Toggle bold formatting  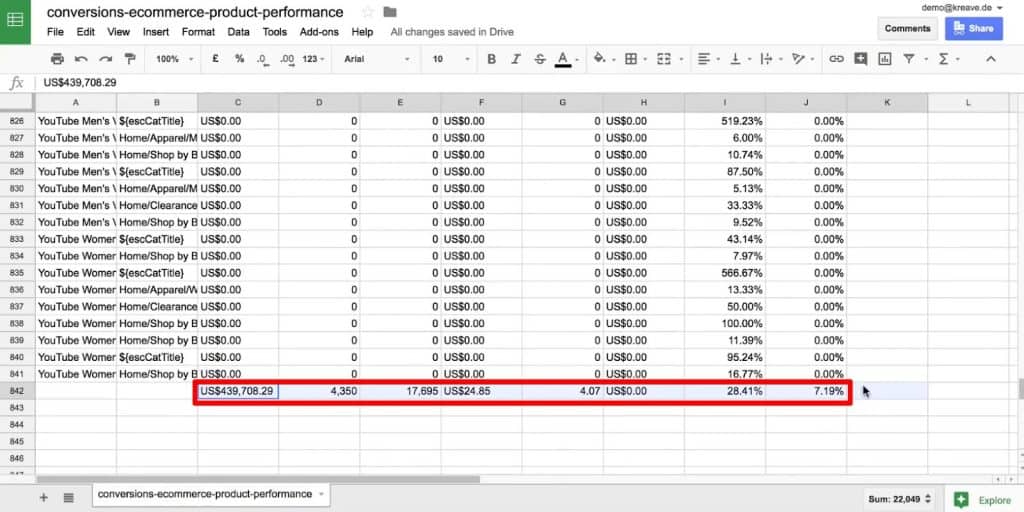pyautogui.click(x=492, y=59)
